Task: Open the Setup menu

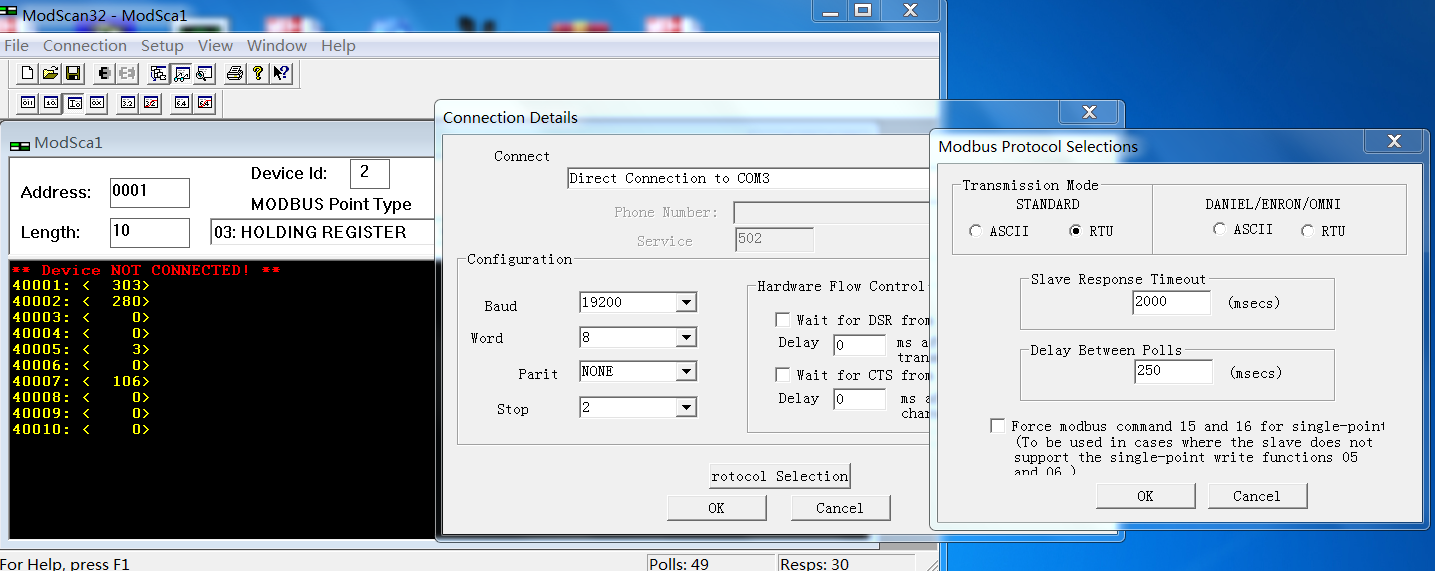Action: coord(162,45)
